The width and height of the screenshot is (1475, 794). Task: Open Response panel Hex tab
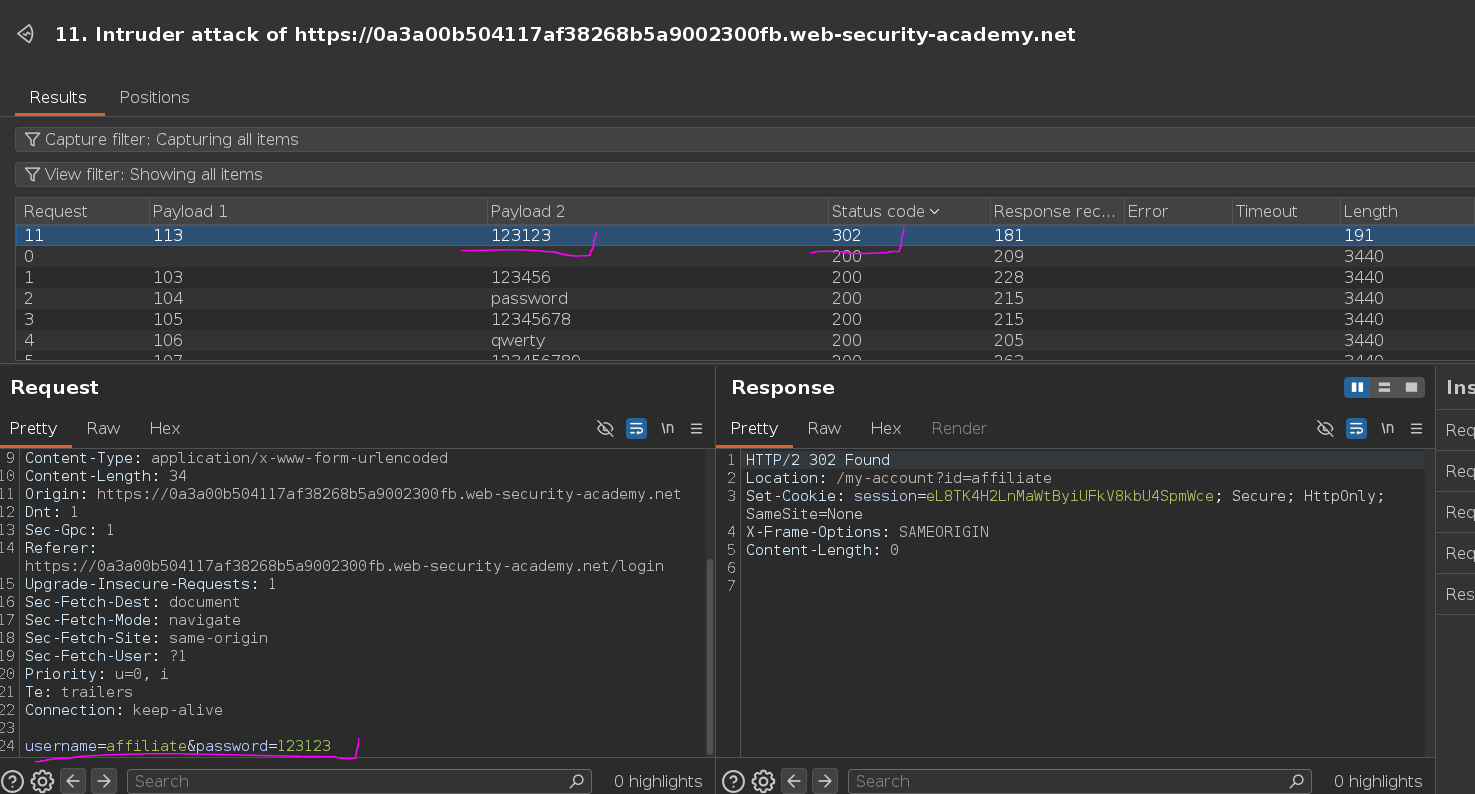pos(886,428)
